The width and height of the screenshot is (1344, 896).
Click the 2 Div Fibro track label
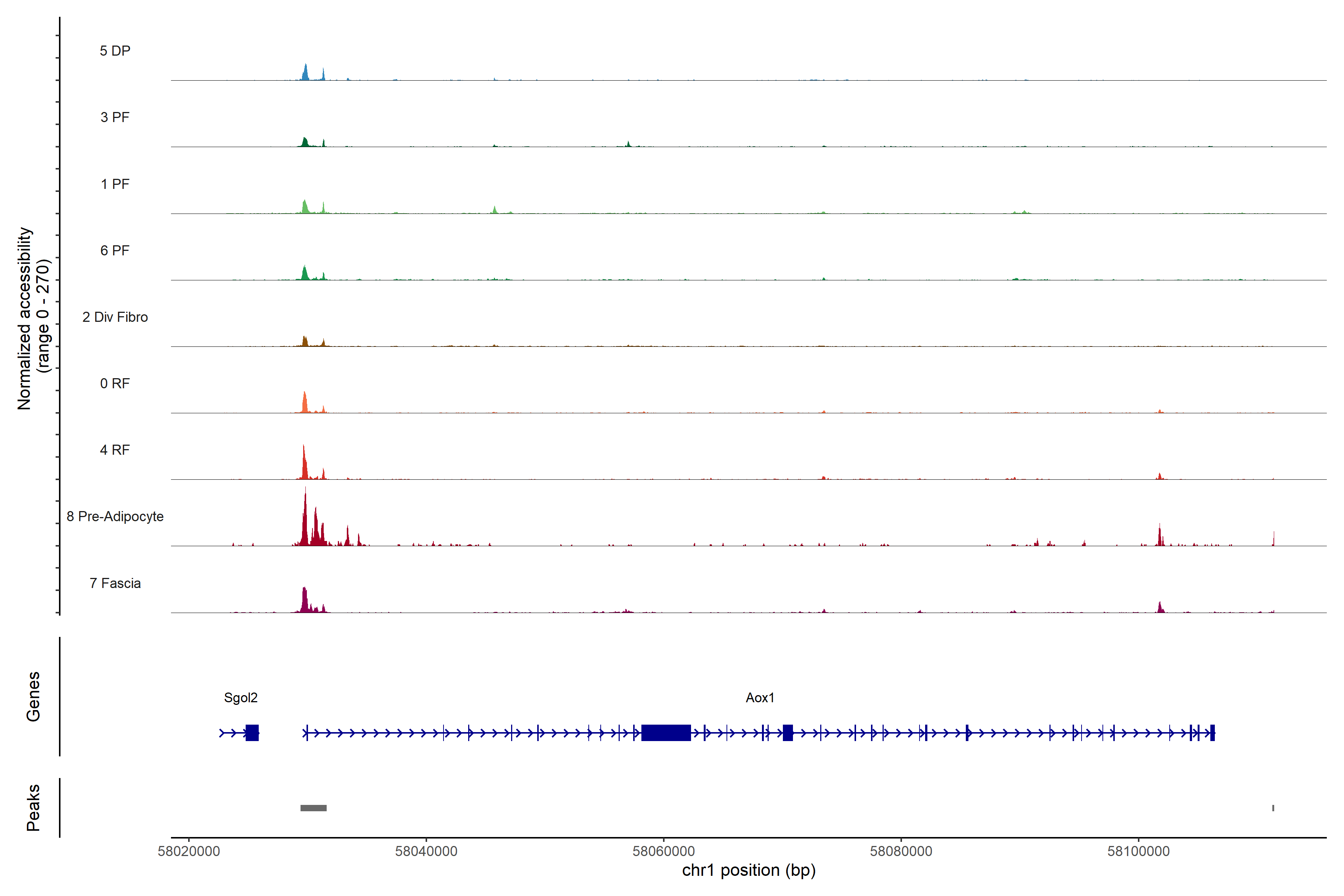click(115, 317)
